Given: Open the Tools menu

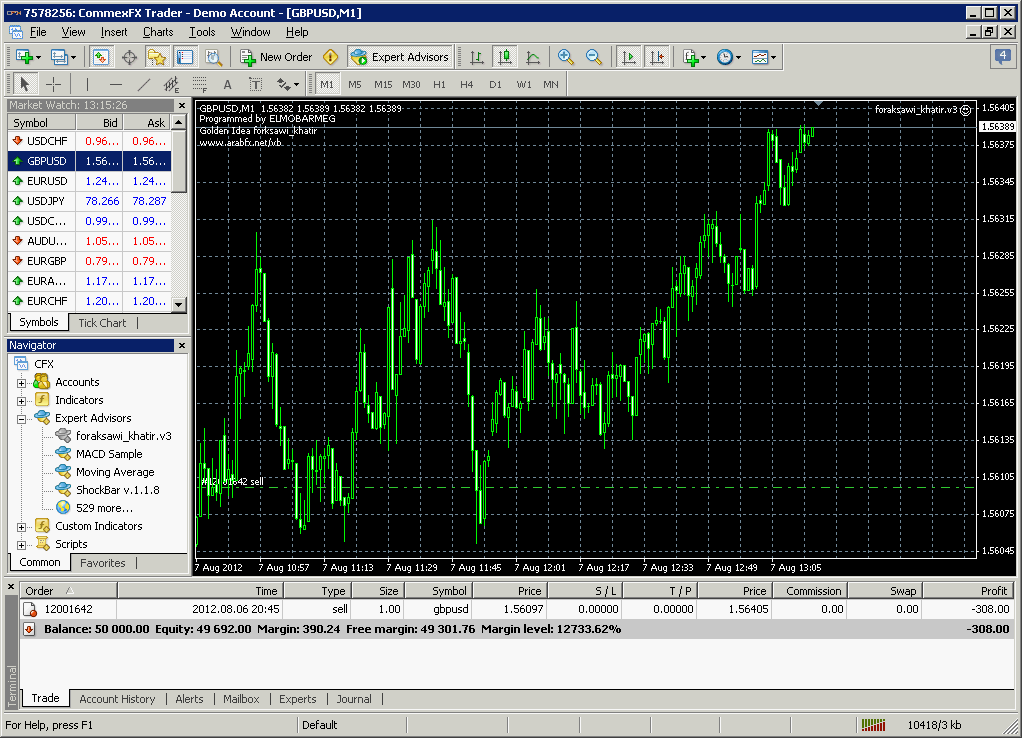Looking at the screenshot, I should [x=202, y=32].
